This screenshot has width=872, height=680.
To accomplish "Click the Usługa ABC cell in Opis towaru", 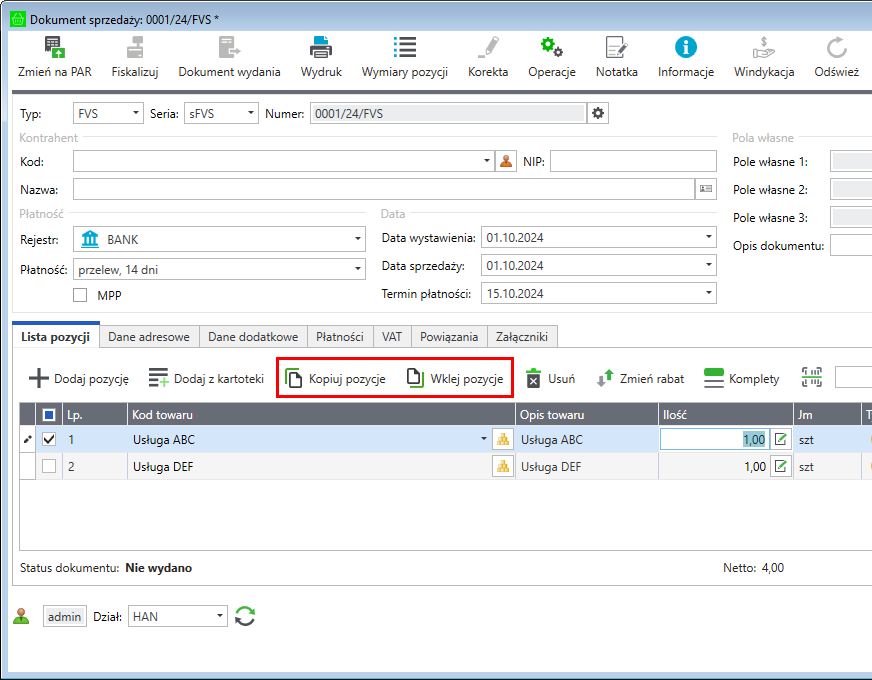I will point(587,440).
